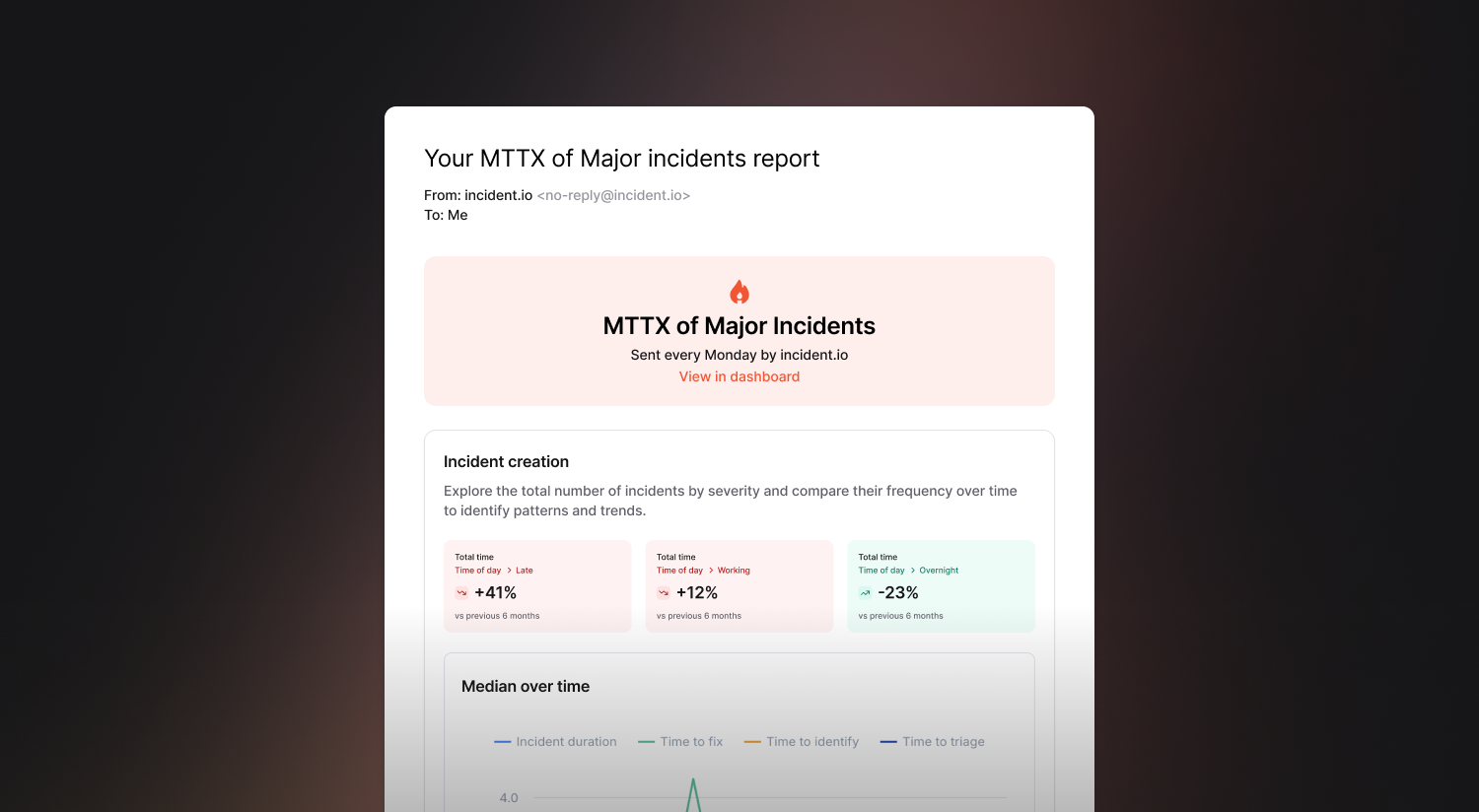Viewport: 1479px width, 812px height.
Task: Click the Time of day label in Late card
Action: coord(478,571)
